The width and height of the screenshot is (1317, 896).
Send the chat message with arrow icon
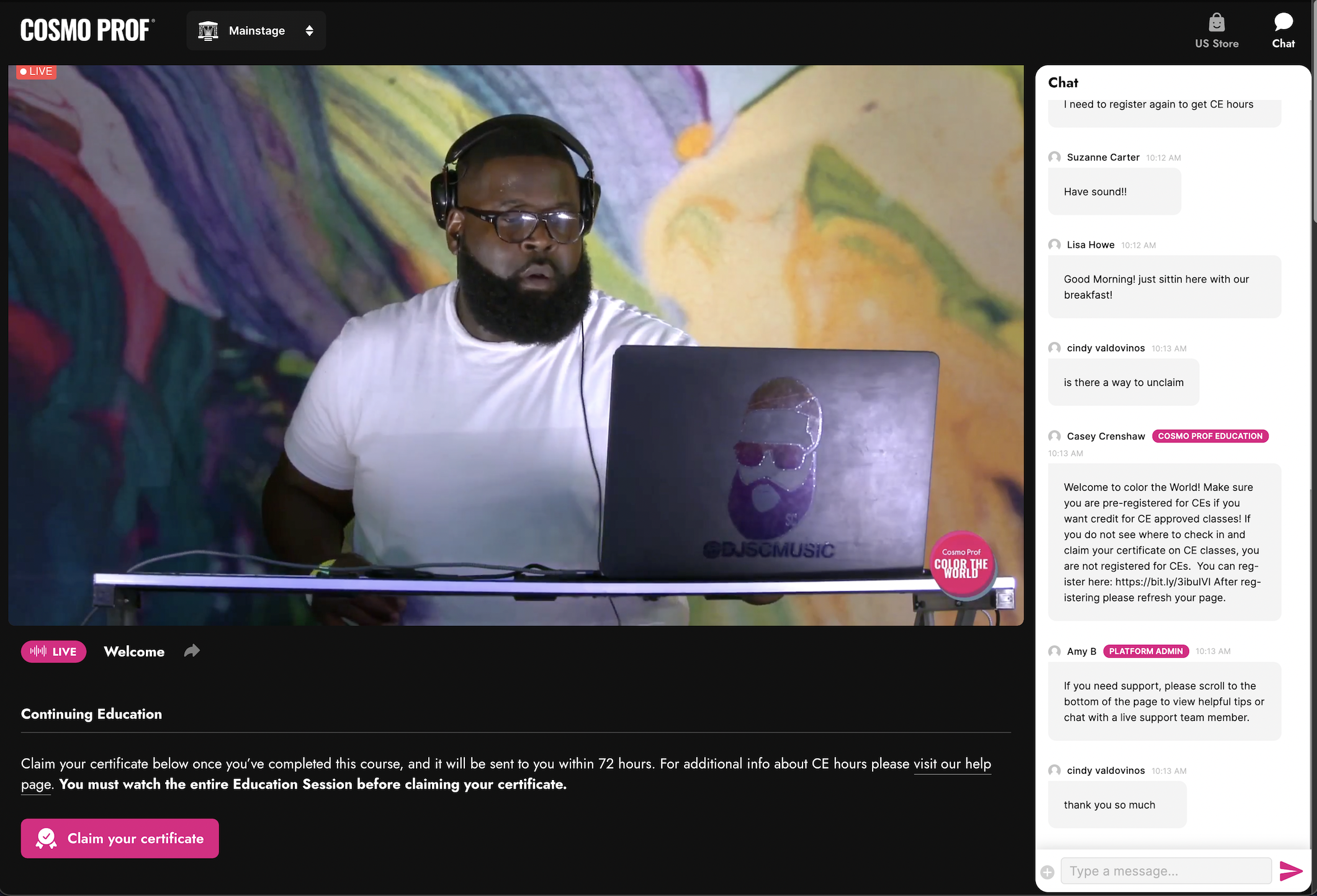pos(1291,871)
